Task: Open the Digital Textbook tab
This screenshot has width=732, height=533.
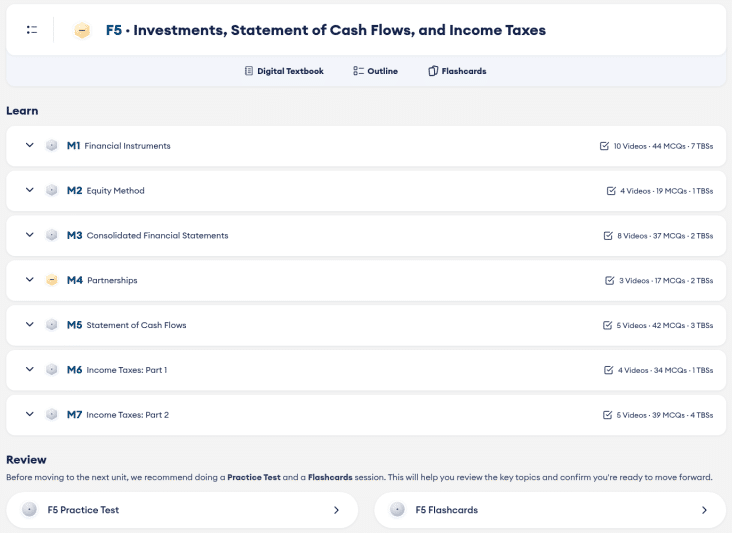Action: (x=284, y=71)
